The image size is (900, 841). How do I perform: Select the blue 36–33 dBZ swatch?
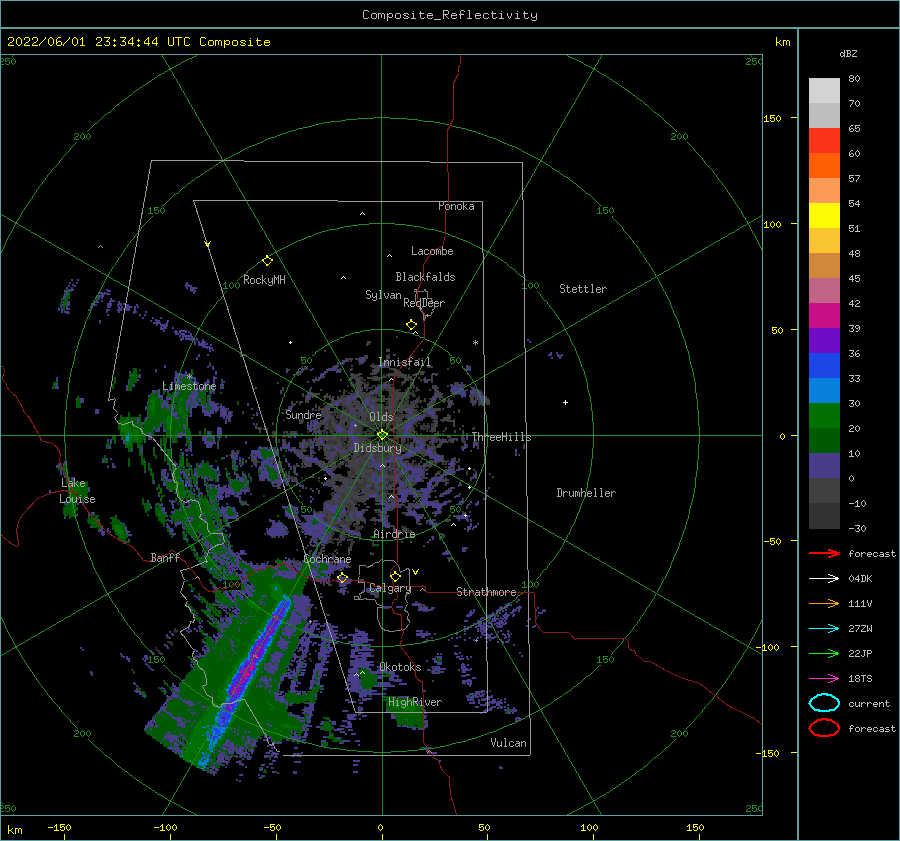[824, 365]
